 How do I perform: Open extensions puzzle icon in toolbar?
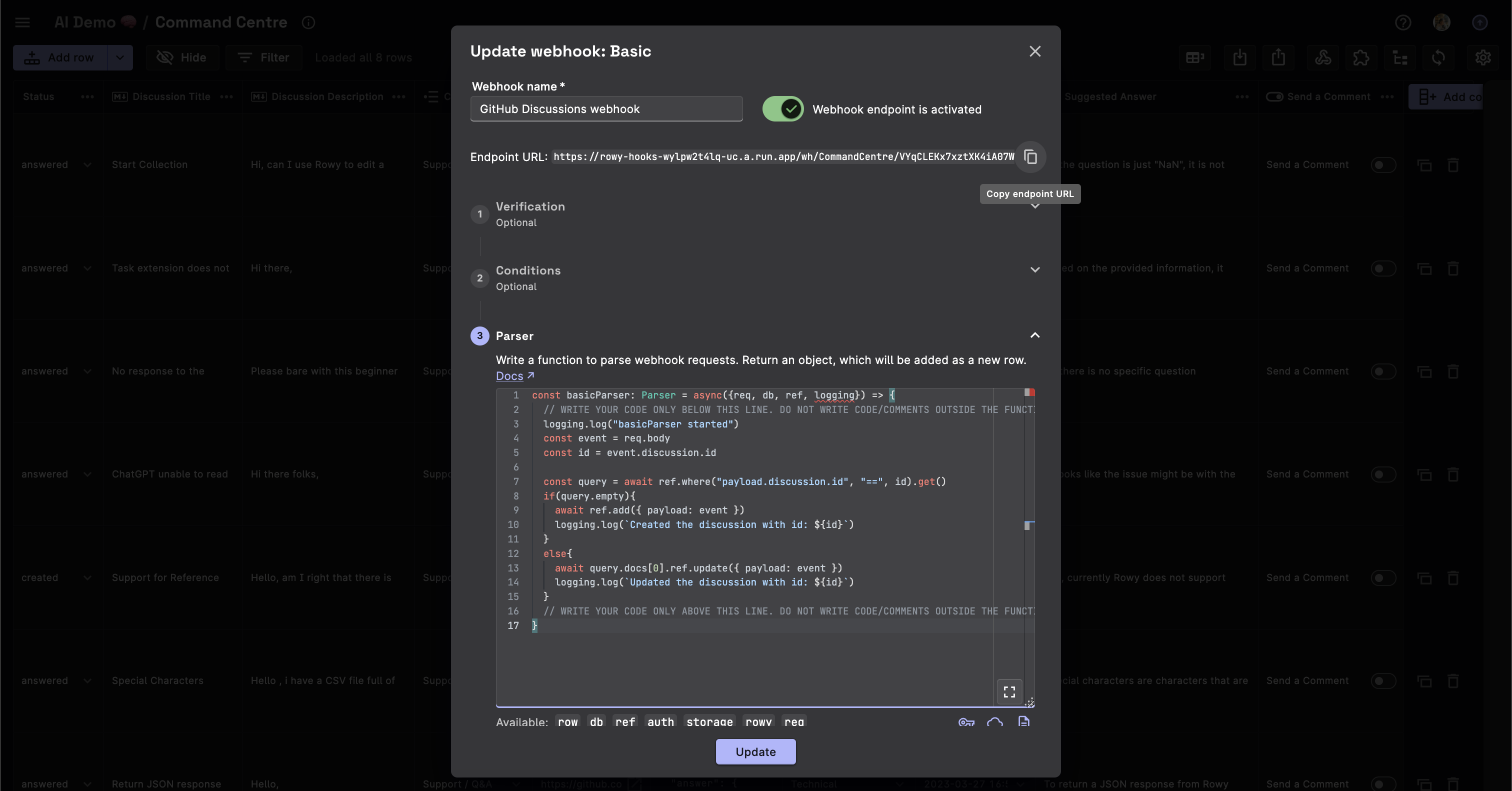click(1360, 57)
